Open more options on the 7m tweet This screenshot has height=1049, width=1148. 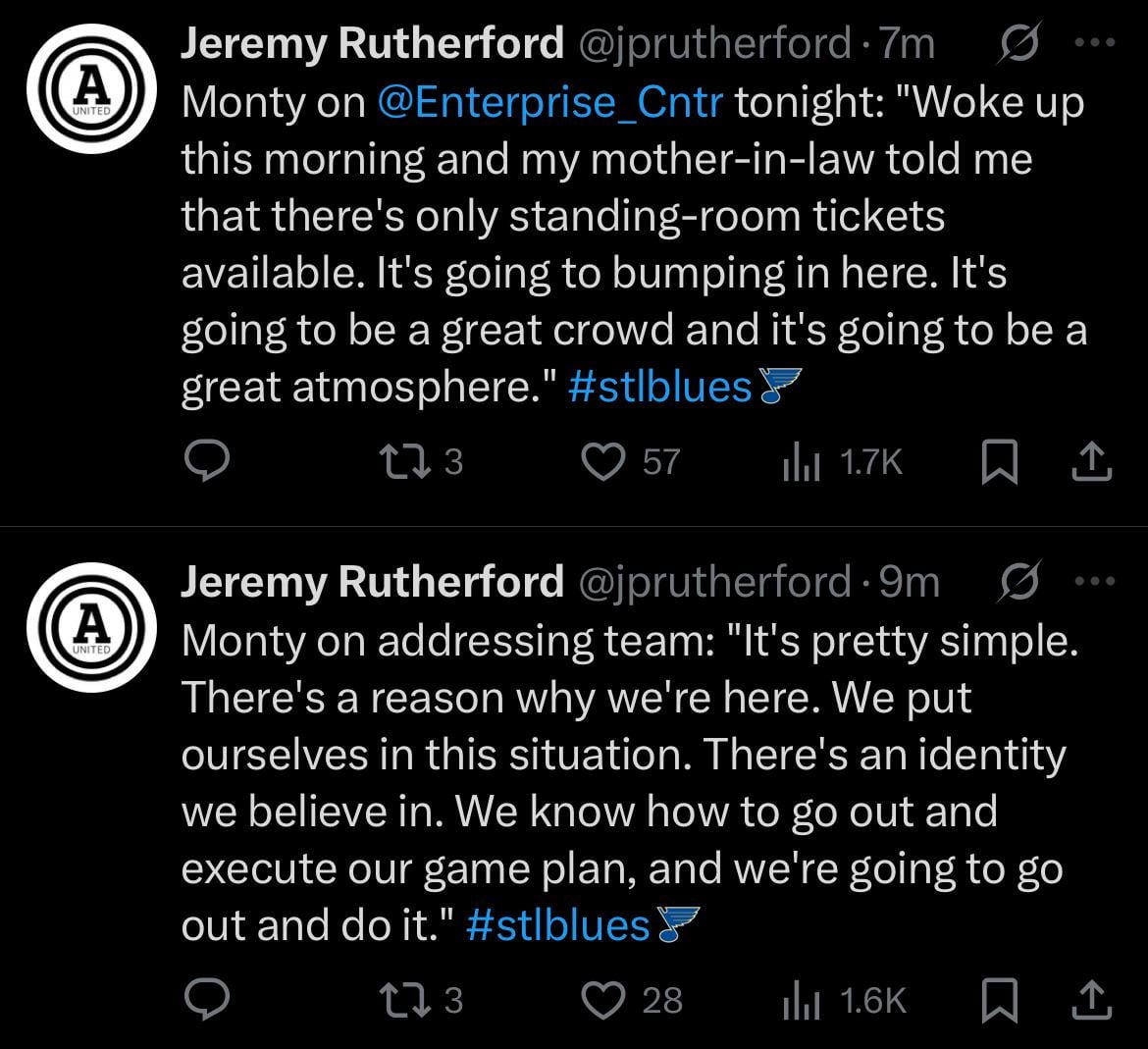(1095, 44)
